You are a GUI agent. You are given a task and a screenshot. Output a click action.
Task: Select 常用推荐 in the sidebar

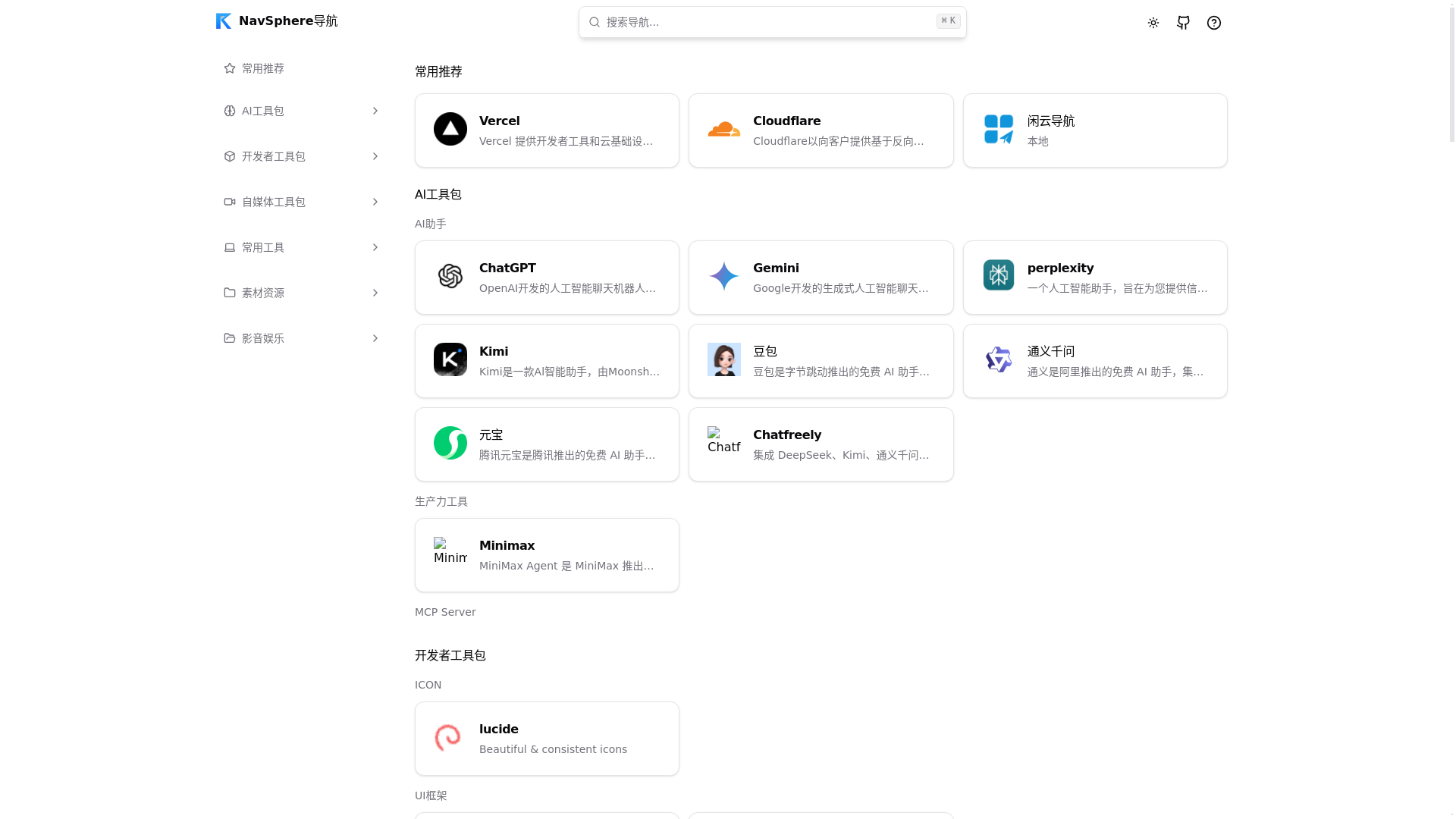point(263,68)
